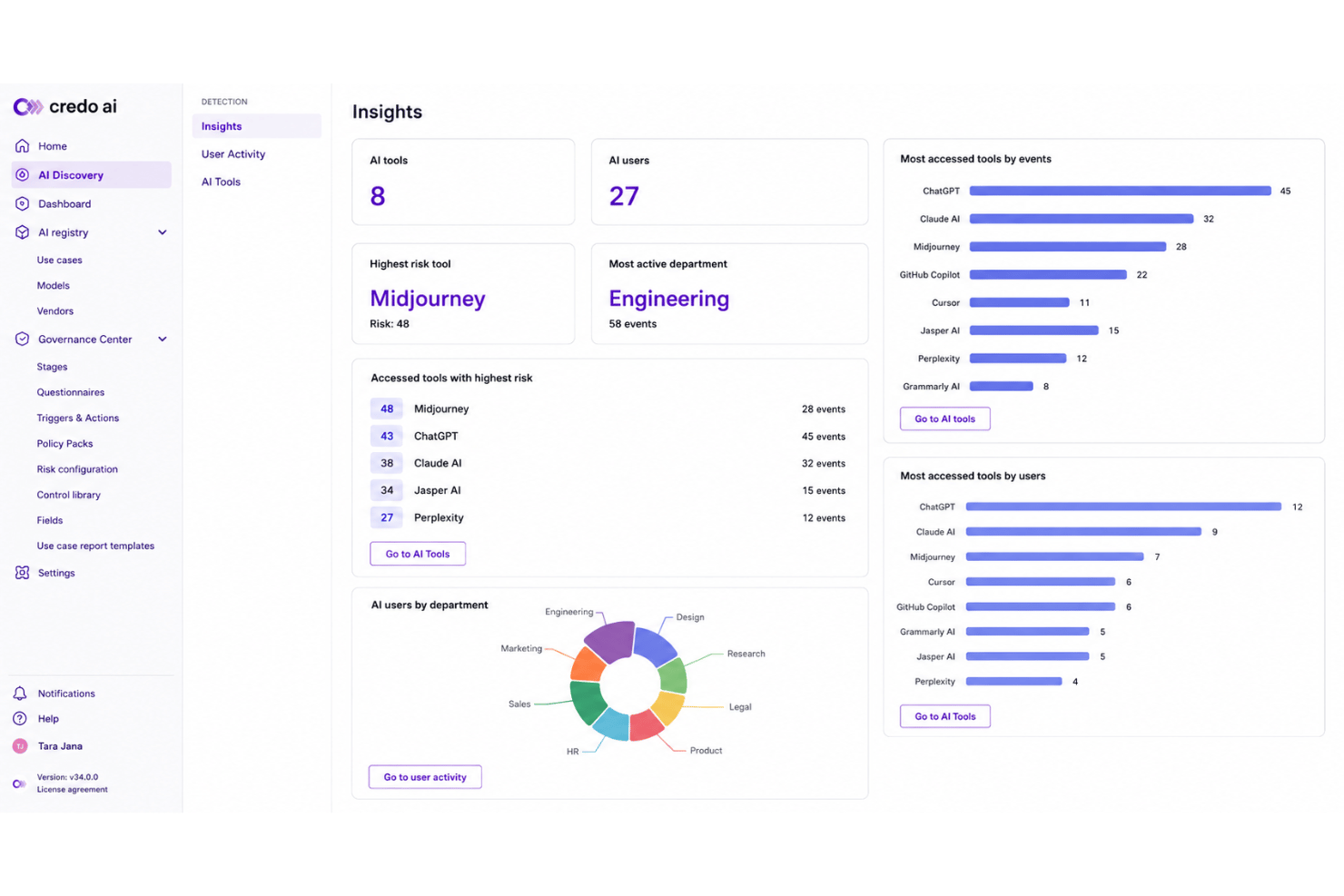Click the Help question mark icon

tap(20, 719)
